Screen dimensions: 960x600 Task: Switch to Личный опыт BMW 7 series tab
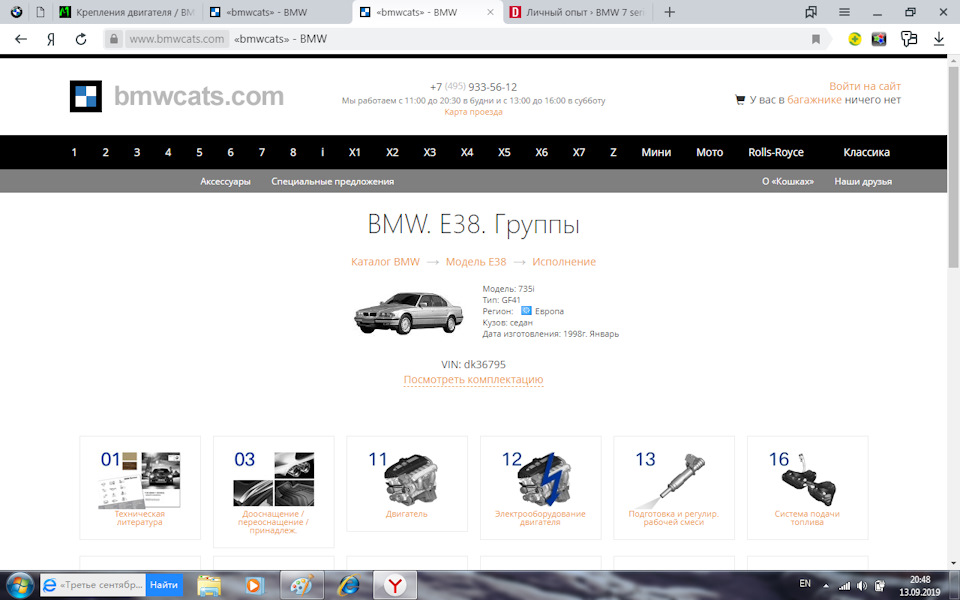[x=578, y=12]
